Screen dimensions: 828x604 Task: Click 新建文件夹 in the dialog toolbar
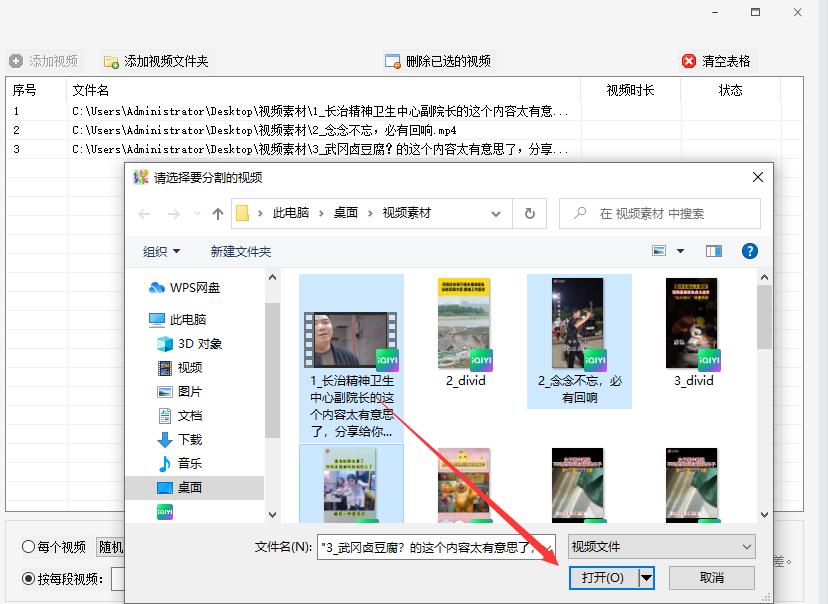point(240,251)
